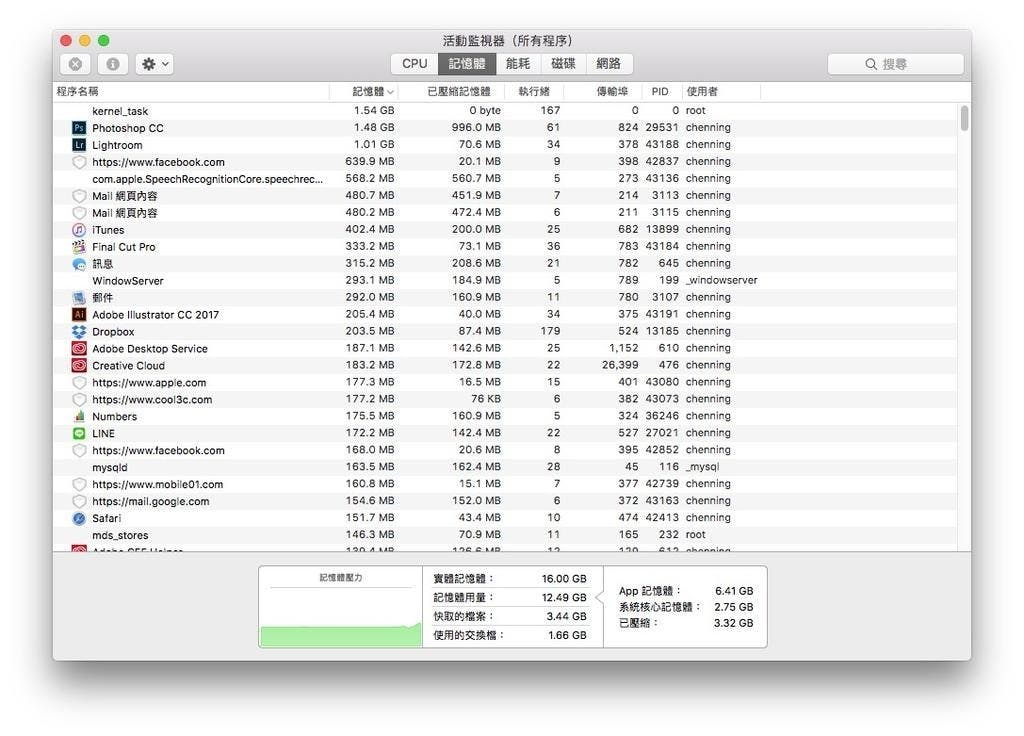
Task: Select the mds_stores process row
Action: coord(505,536)
